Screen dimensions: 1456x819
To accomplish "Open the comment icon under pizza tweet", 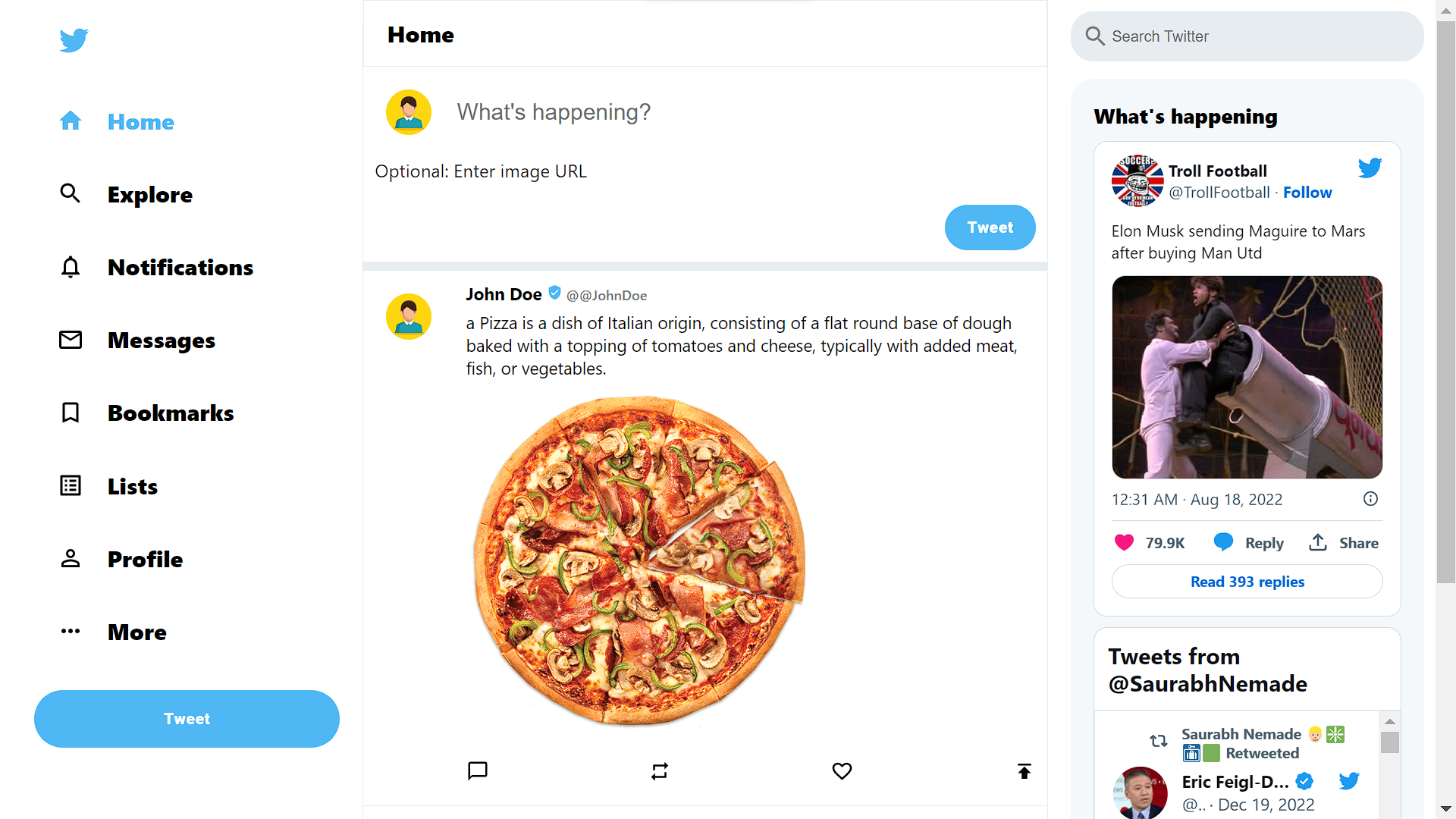I will click(x=478, y=771).
